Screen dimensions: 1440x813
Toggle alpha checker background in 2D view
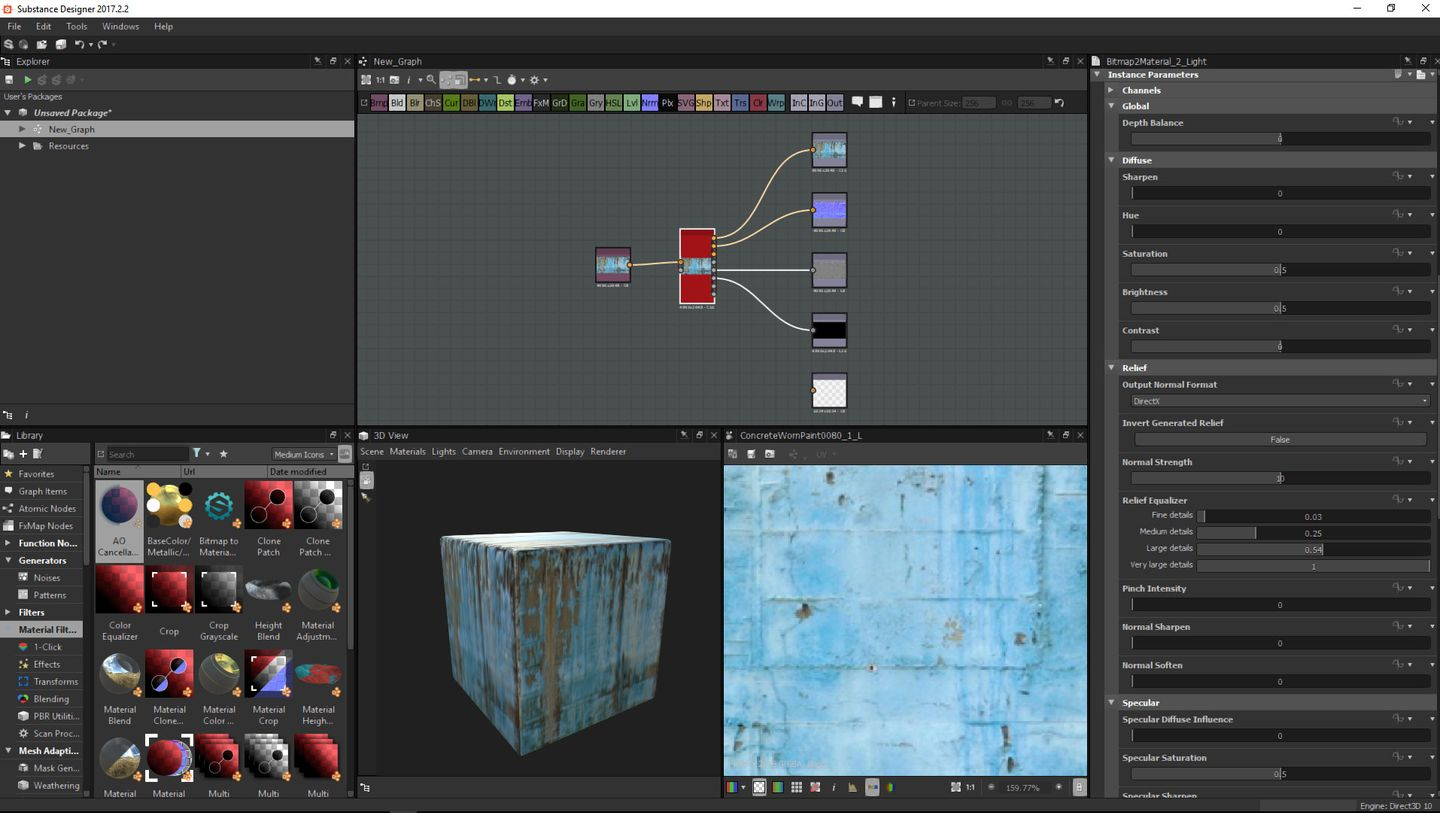click(759, 788)
